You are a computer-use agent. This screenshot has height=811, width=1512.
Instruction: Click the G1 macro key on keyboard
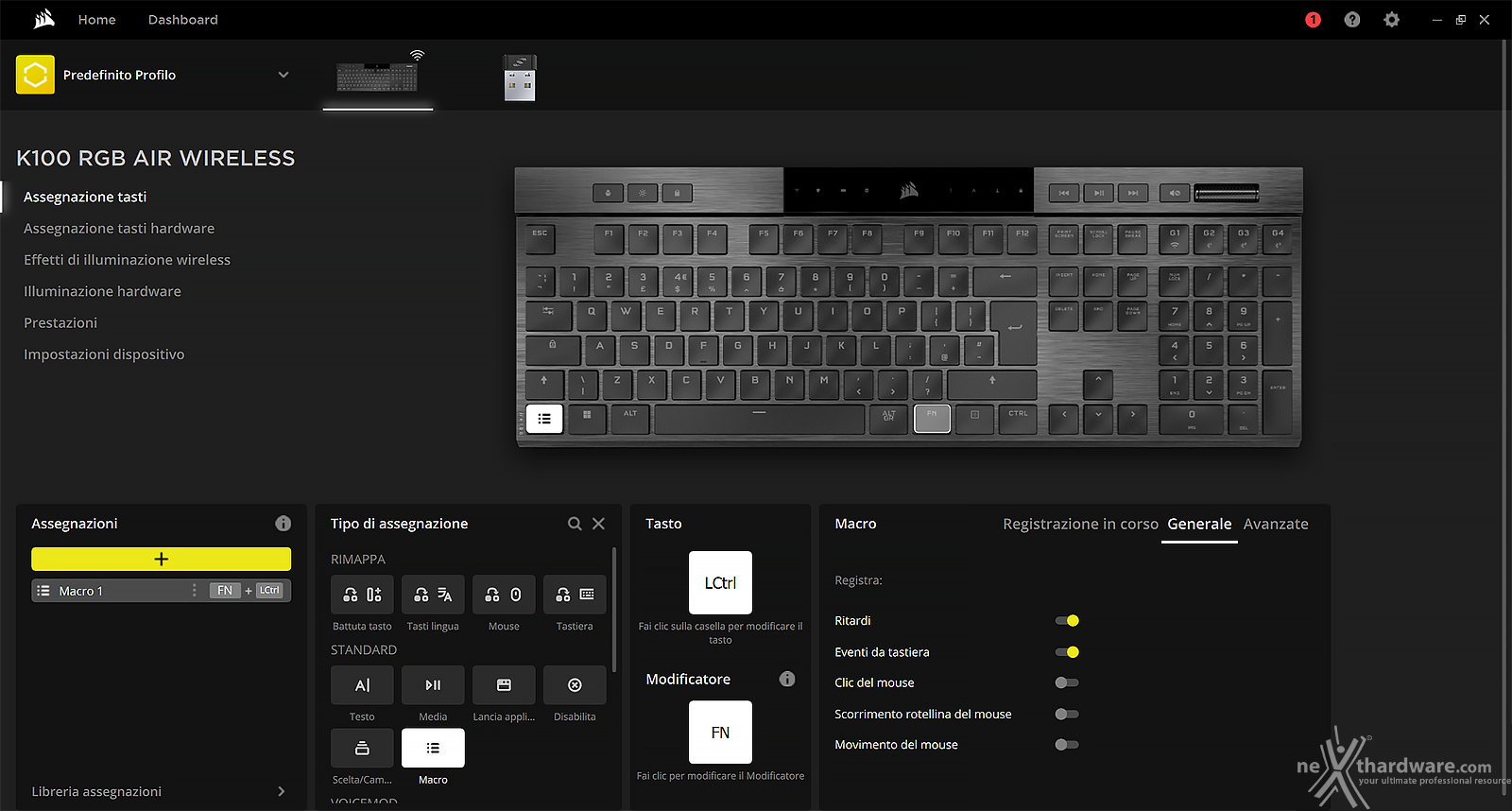coord(1175,238)
